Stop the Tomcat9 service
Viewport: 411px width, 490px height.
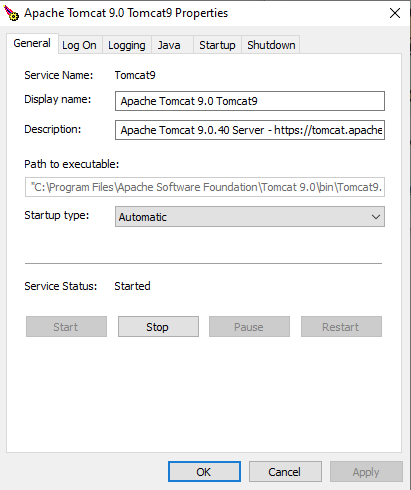[x=158, y=327]
